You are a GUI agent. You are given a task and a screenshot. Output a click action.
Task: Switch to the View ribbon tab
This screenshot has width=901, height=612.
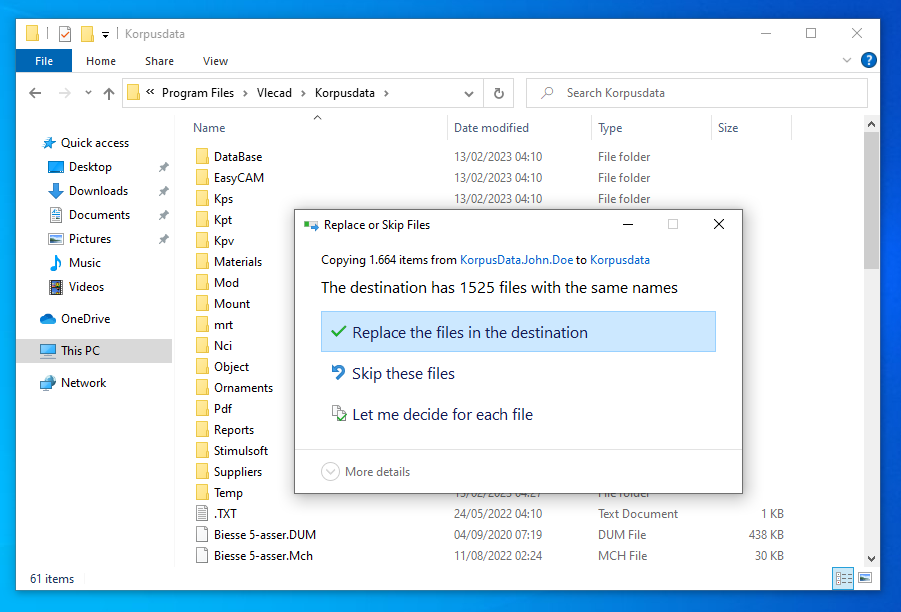(x=215, y=61)
